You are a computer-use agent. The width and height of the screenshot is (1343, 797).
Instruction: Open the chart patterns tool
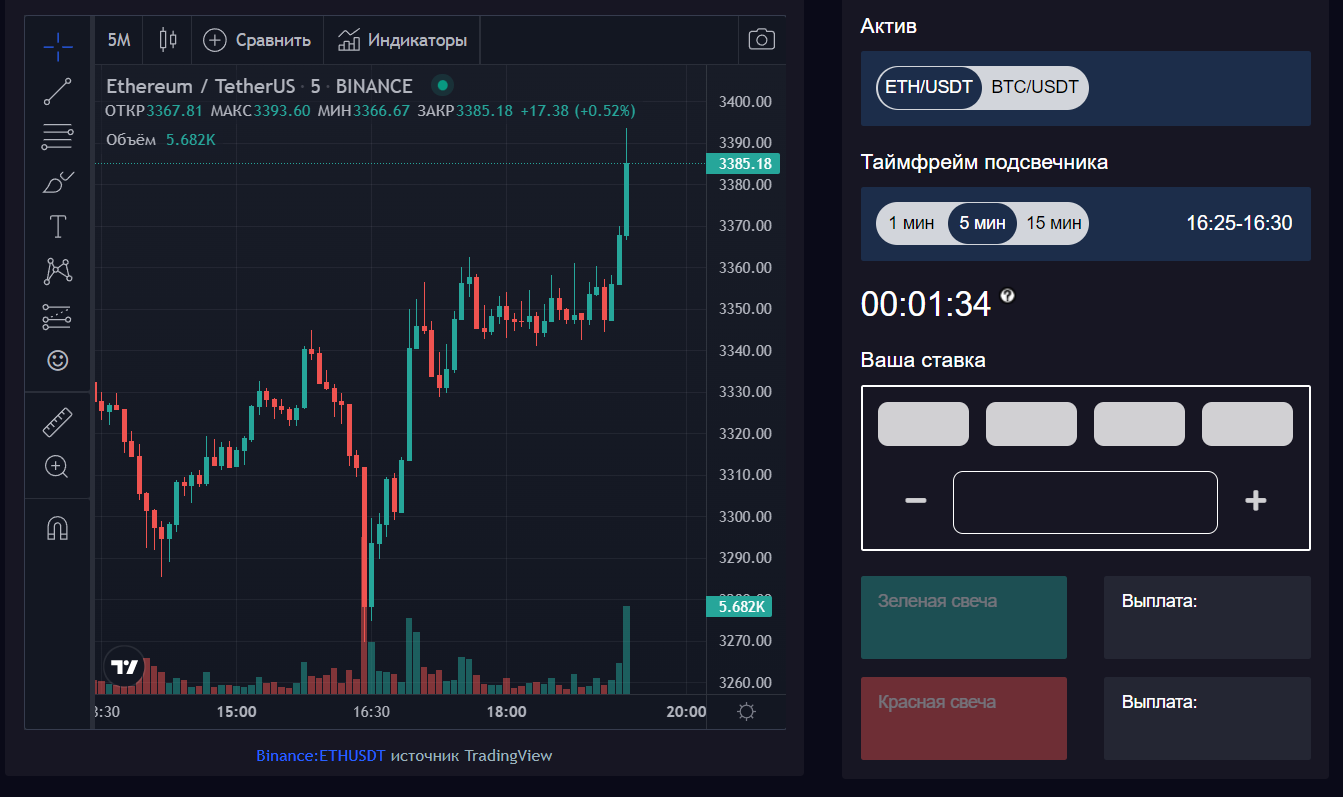[58, 271]
